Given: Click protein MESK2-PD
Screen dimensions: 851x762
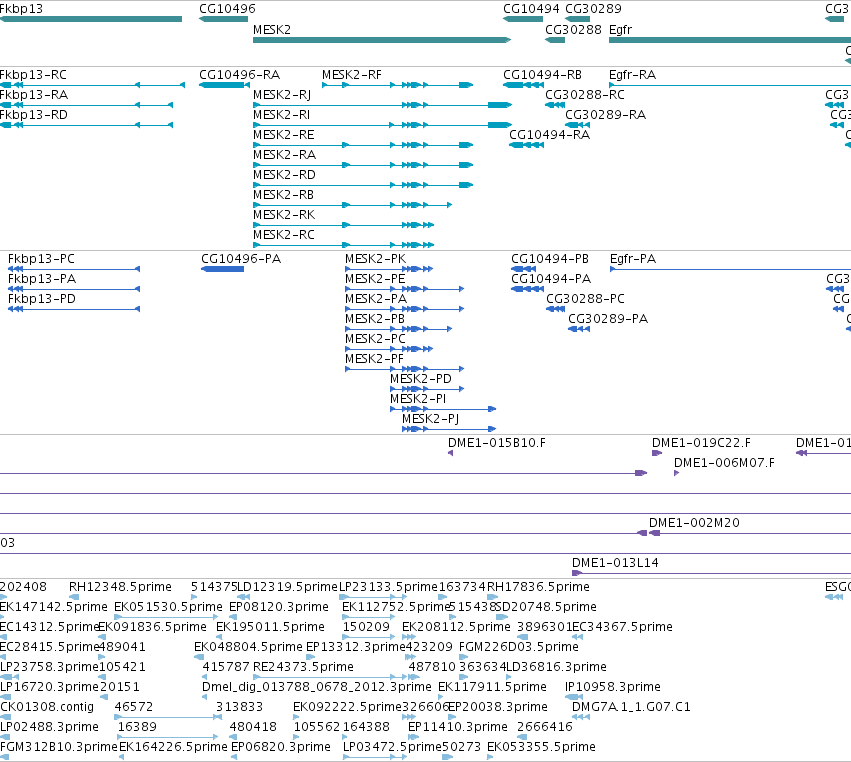Looking at the screenshot, I should [421, 379].
